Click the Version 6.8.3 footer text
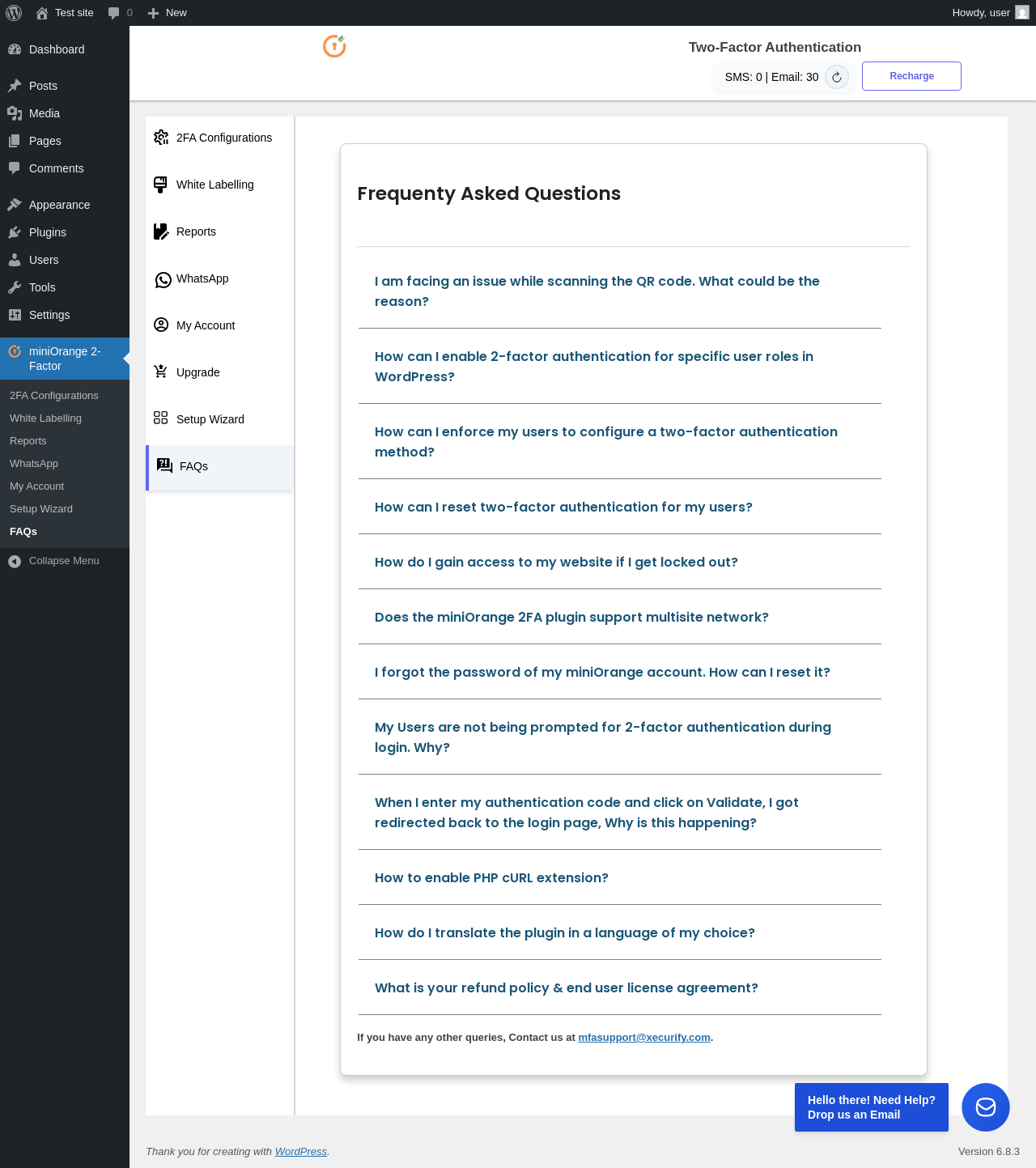 [989, 1152]
